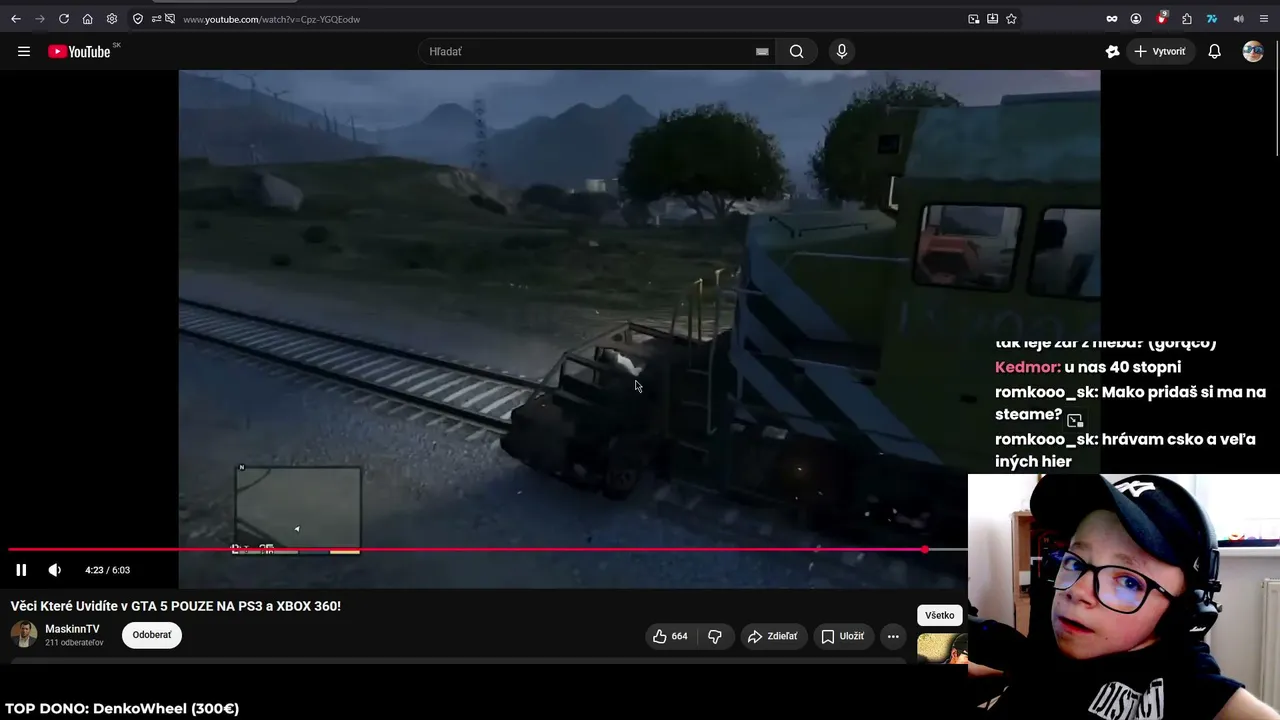
Task: Open the MaskinnTV channel name link
Action: point(72,629)
